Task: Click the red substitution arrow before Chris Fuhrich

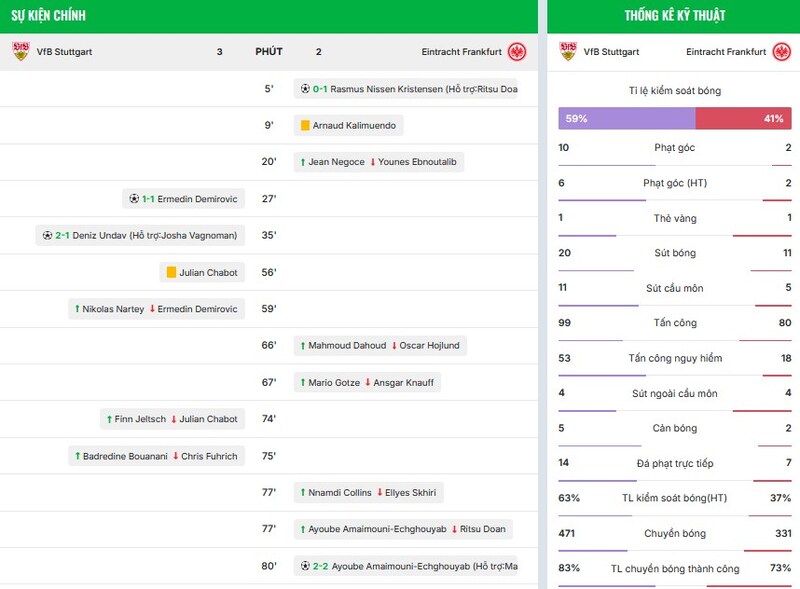Action: pos(175,456)
